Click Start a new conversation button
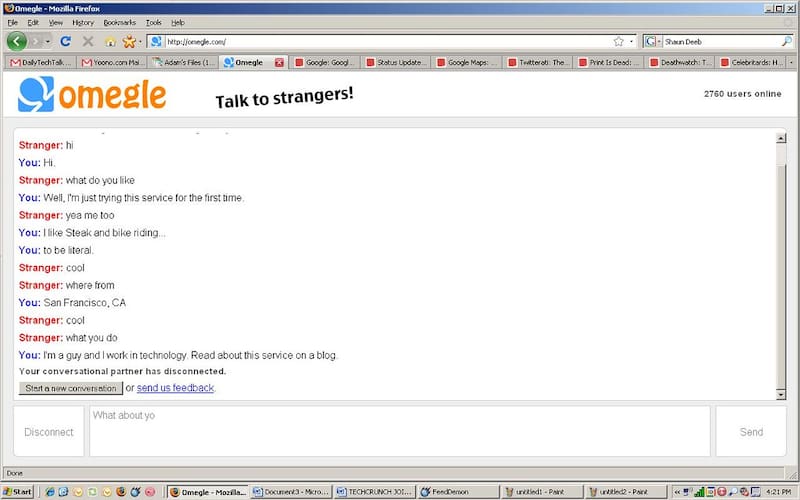This screenshot has width=800, height=500. [x=70, y=388]
